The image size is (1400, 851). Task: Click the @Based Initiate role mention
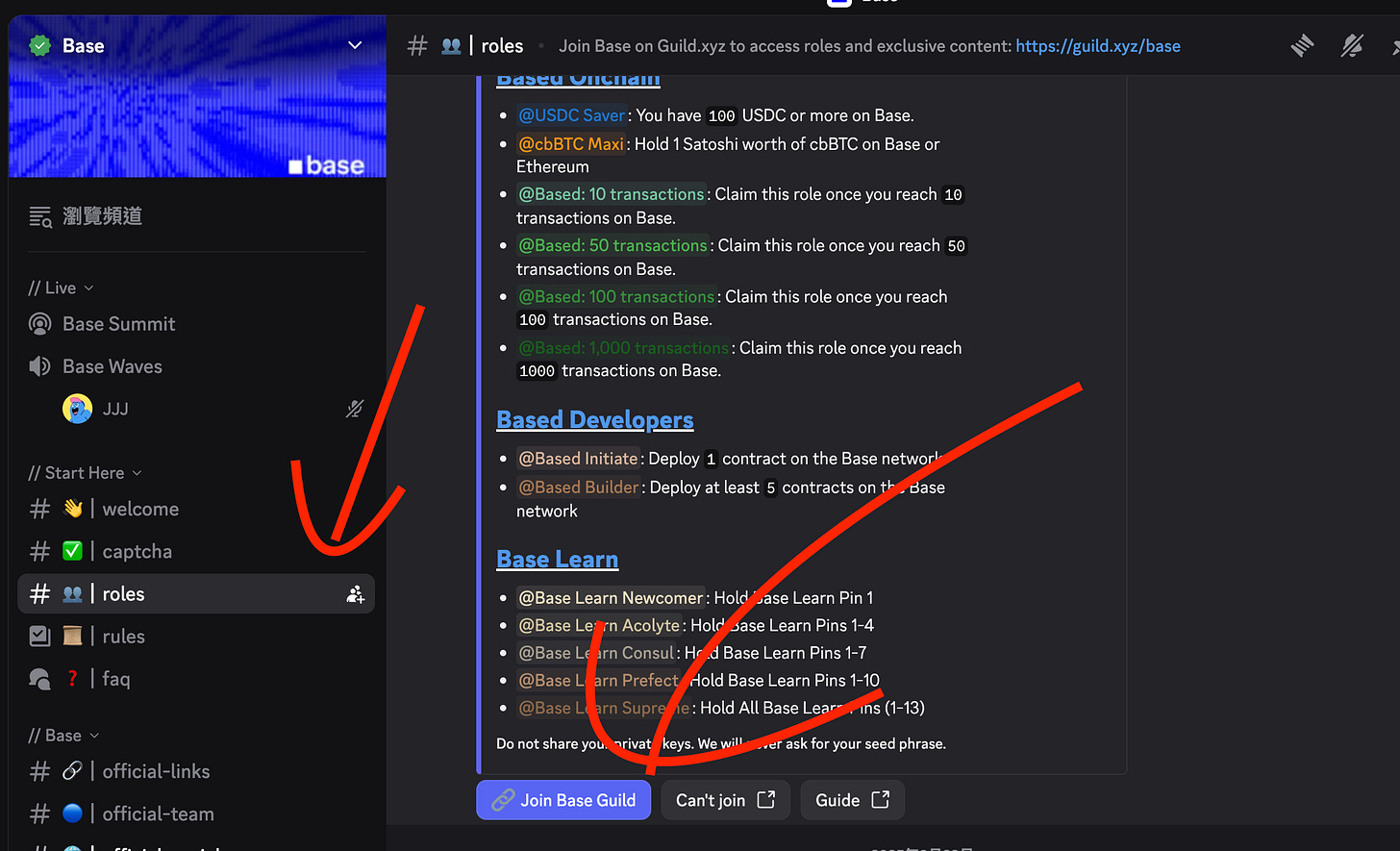click(x=578, y=459)
